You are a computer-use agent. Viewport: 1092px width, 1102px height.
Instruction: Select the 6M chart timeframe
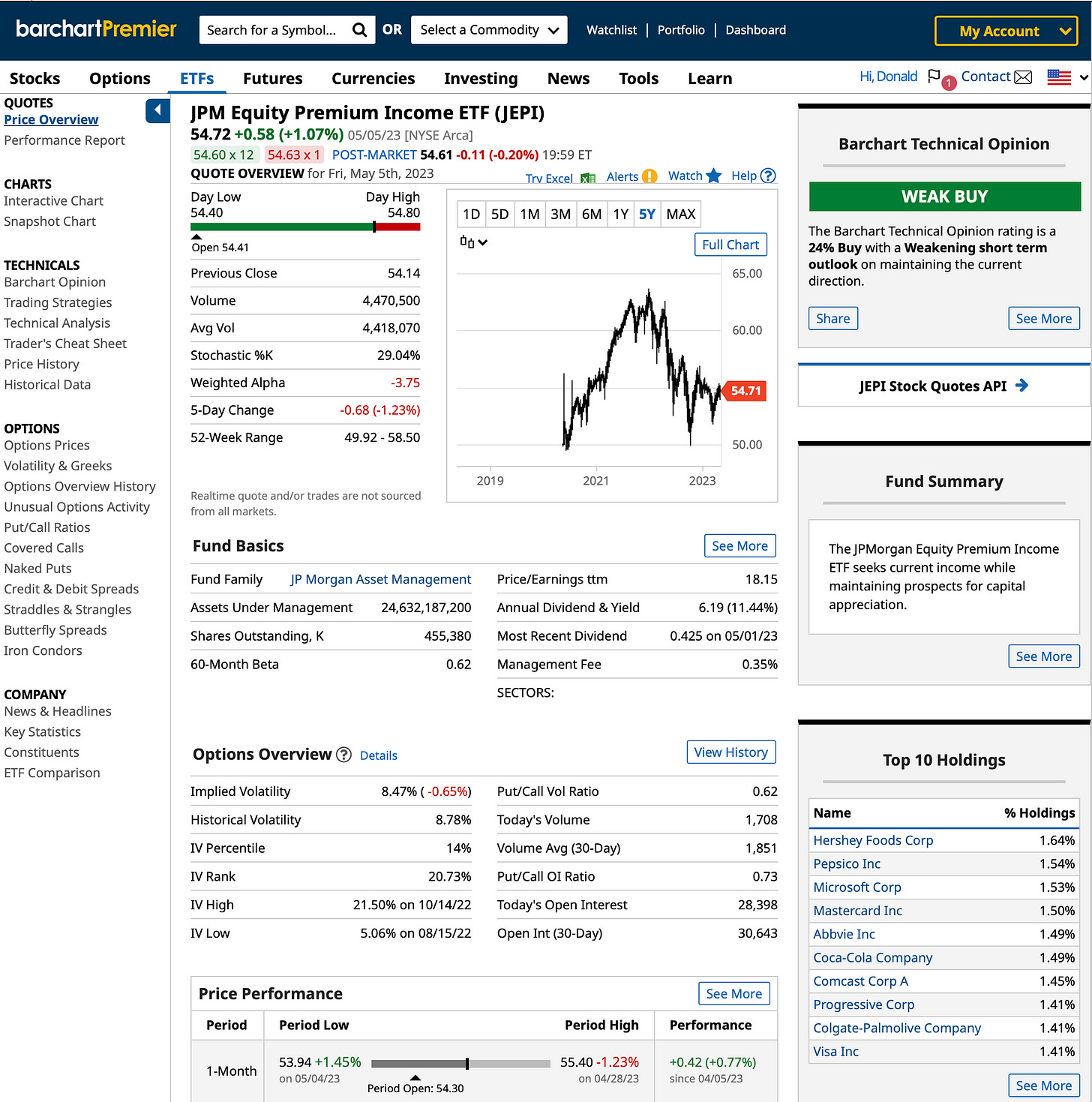[591, 214]
